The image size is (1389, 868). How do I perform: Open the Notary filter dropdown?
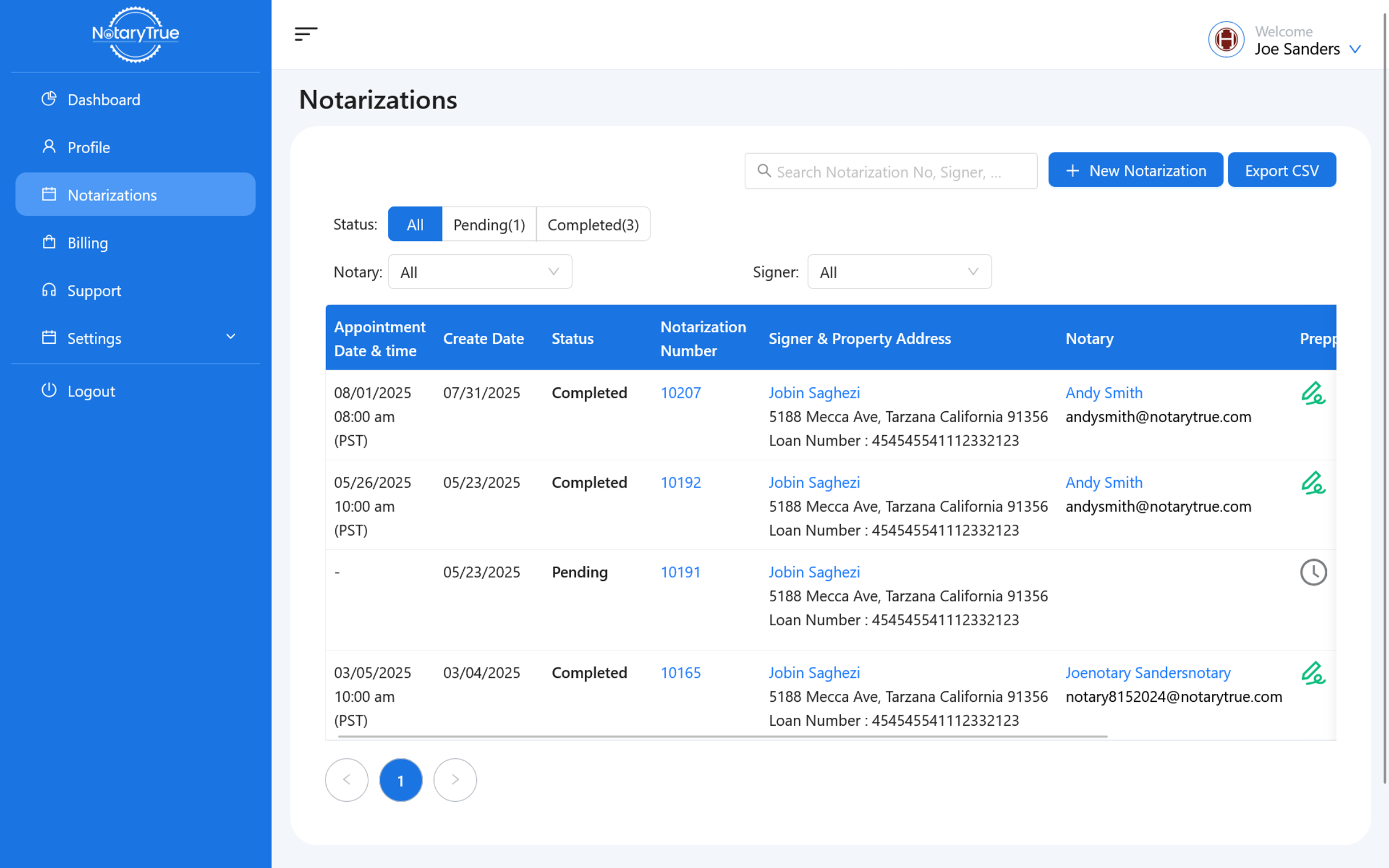point(480,272)
